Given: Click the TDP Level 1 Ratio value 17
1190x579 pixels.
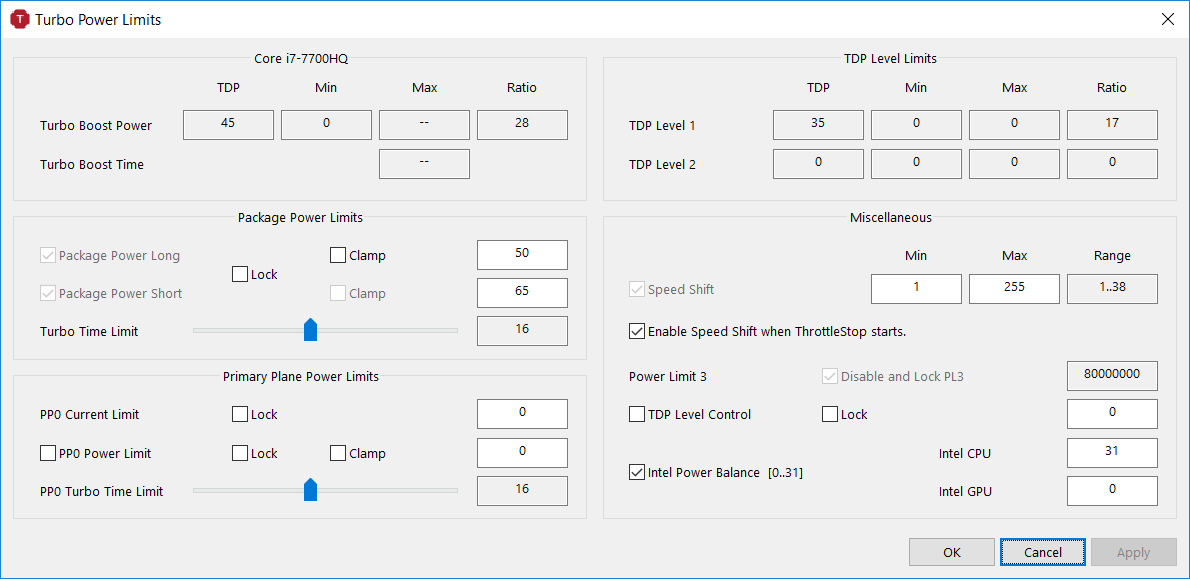Looking at the screenshot, I should 1113,125.
